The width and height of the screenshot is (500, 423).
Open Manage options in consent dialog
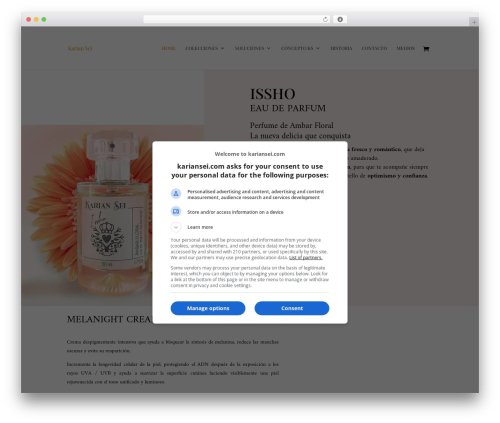[208, 308]
